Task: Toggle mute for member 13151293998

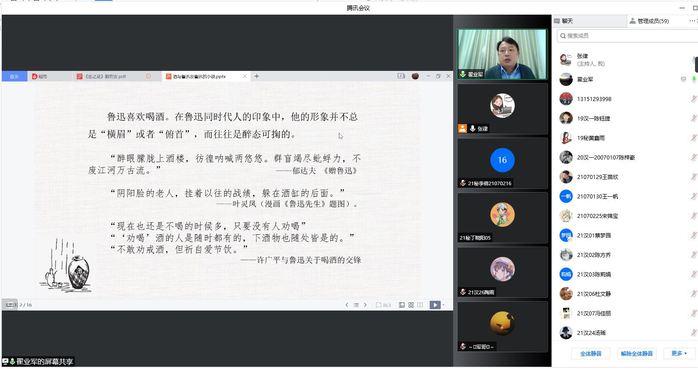Action: tap(694, 99)
